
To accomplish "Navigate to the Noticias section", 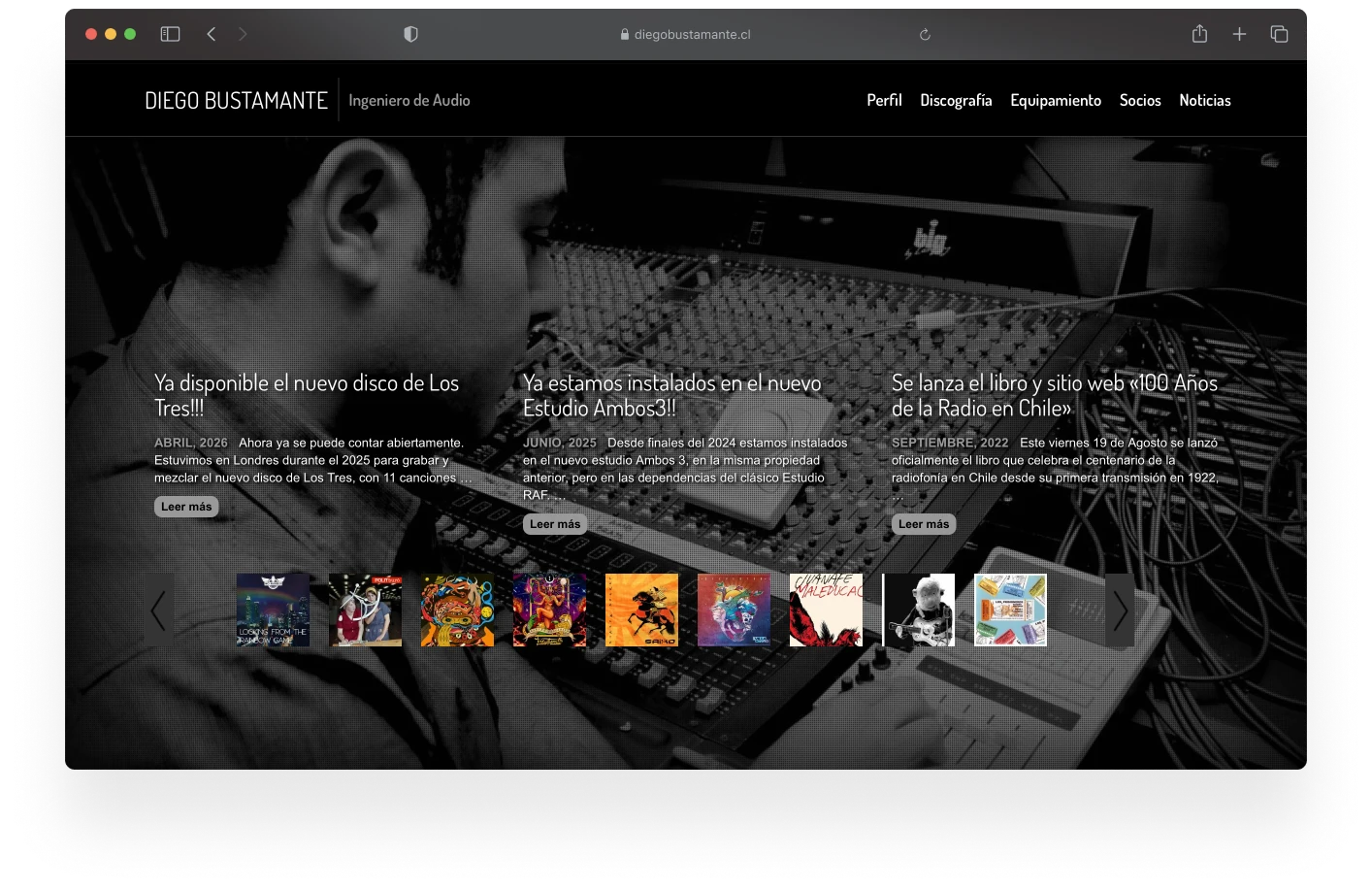I will coord(1205,100).
